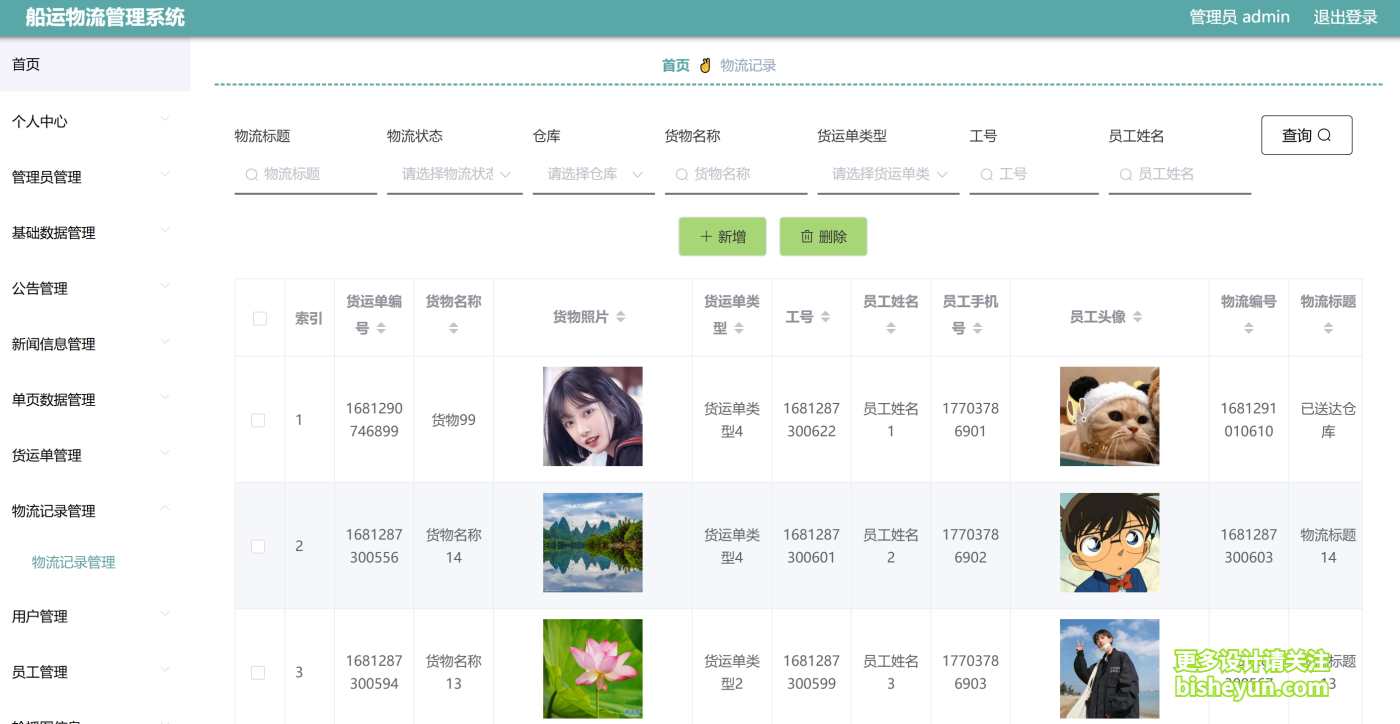Click the 已送达仓库 cell in row 1
This screenshot has width=1400, height=724.
pyautogui.click(x=1328, y=420)
